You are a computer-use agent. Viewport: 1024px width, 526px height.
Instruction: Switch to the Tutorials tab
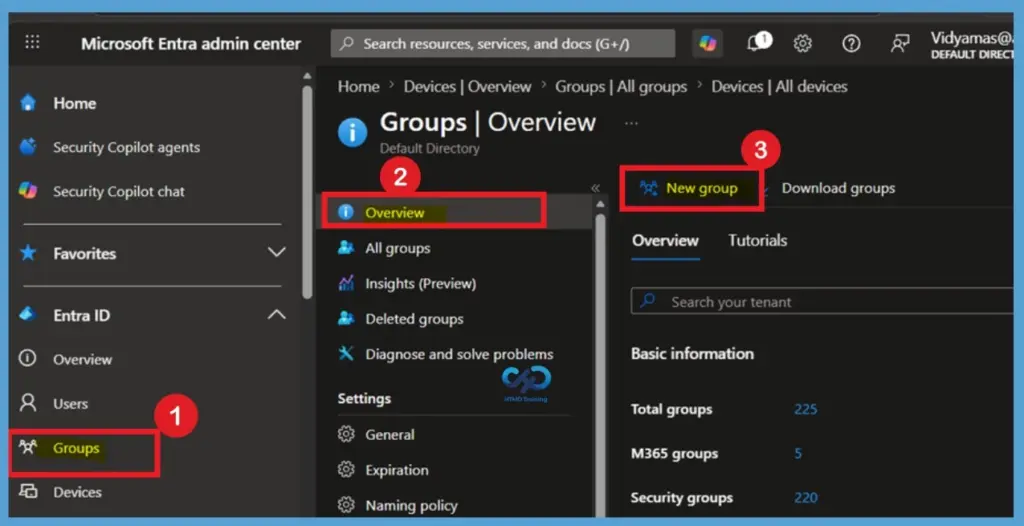[x=758, y=240]
